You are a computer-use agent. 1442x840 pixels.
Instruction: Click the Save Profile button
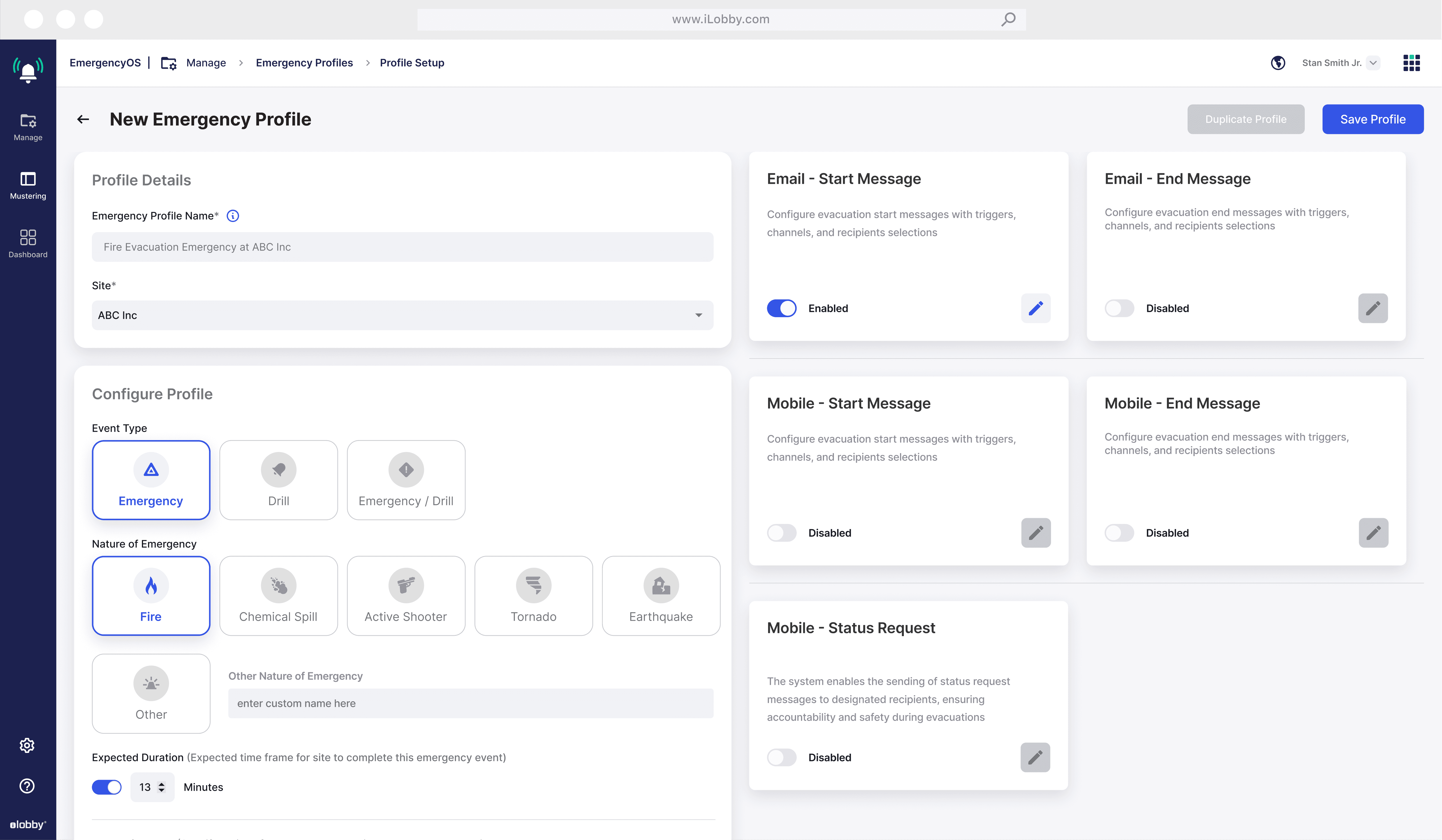1372,119
